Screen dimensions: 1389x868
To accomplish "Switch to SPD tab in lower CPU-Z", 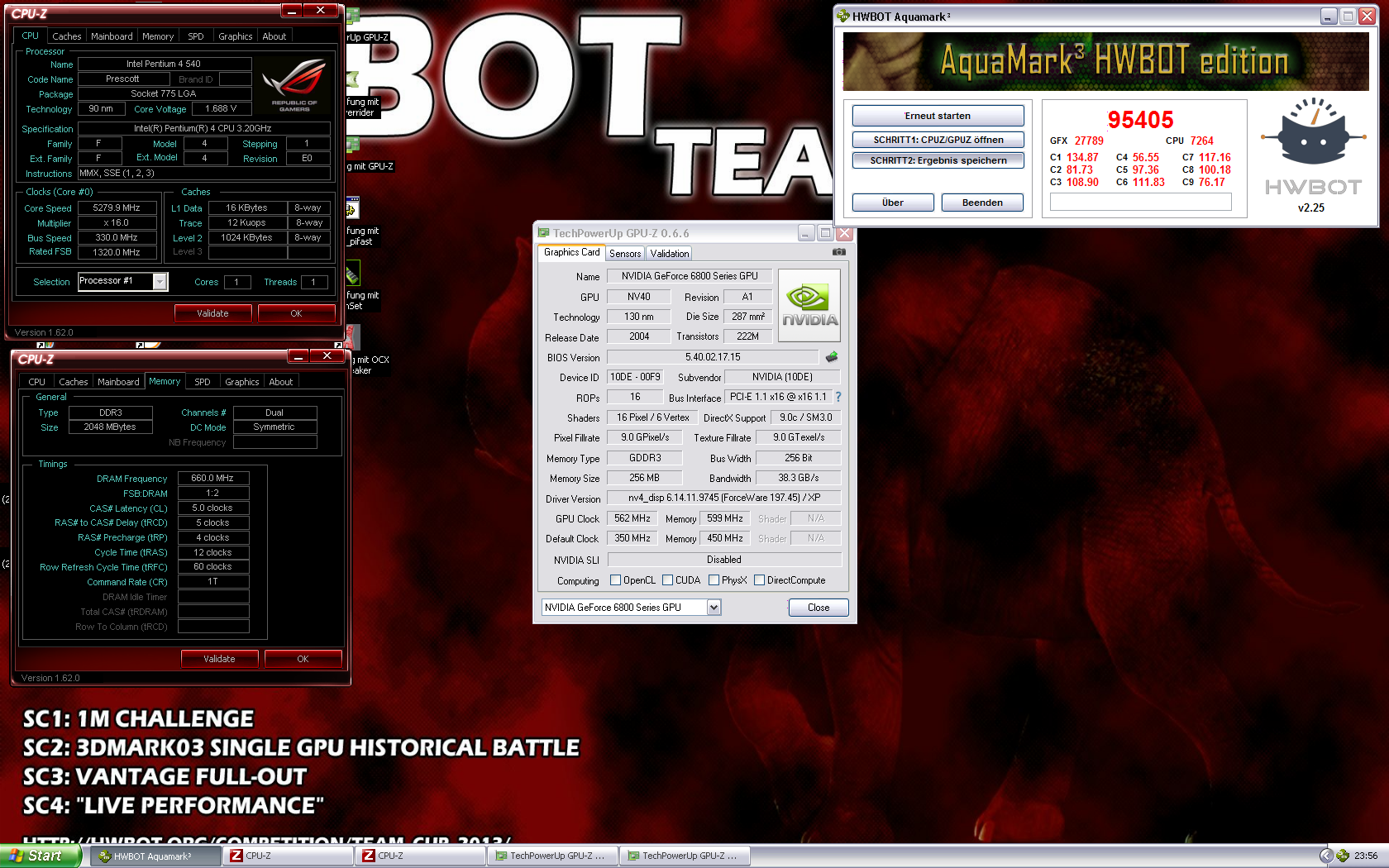I will click(202, 382).
